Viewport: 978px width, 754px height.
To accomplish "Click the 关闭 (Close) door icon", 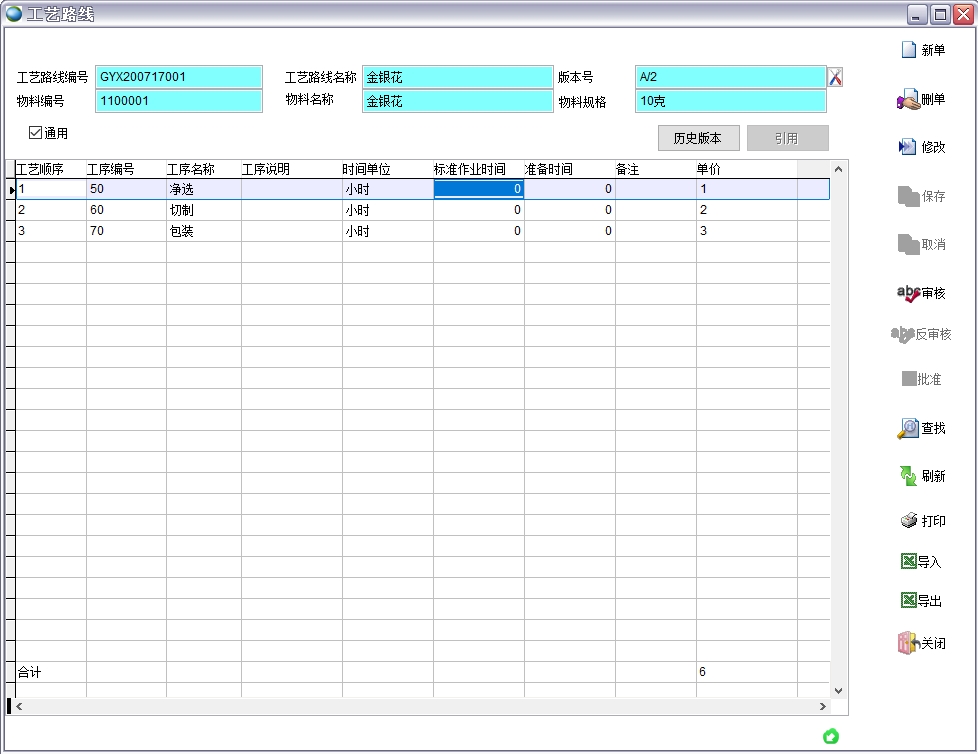I will click(908, 643).
